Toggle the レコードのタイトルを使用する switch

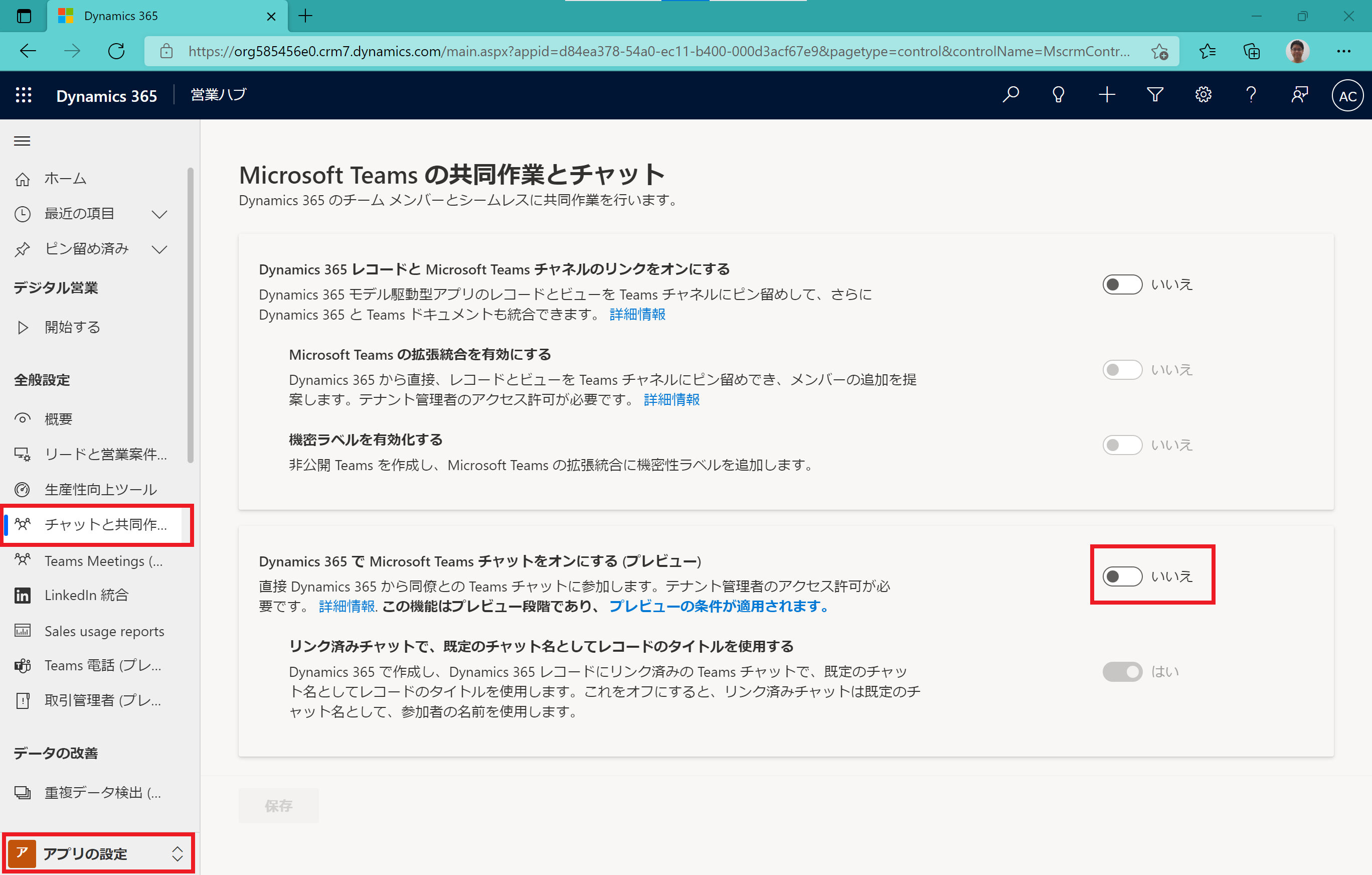click(x=1122, y=671)
